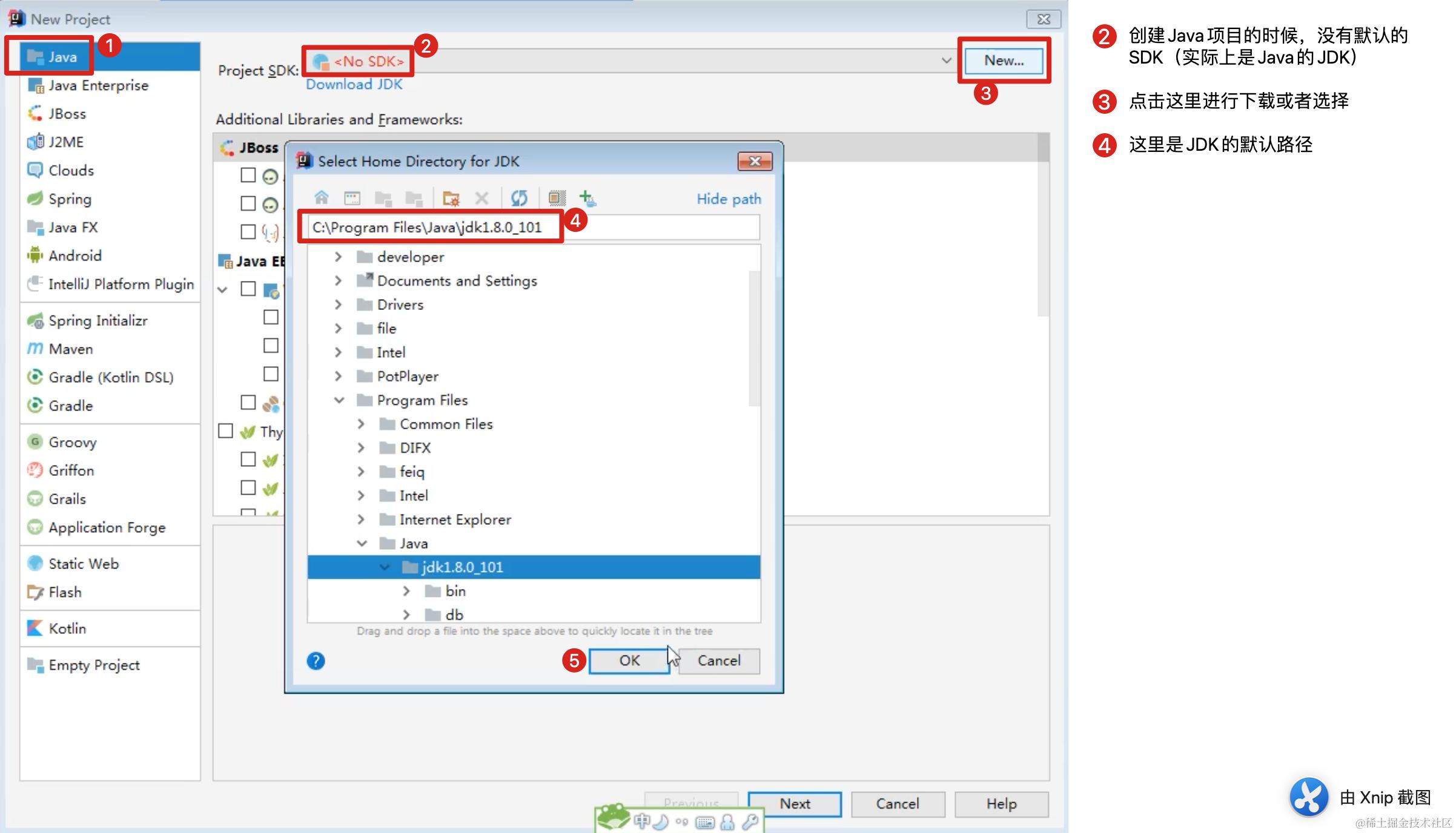Select Spring Initializr project type
1456x833 pixels.
(98, 321)
